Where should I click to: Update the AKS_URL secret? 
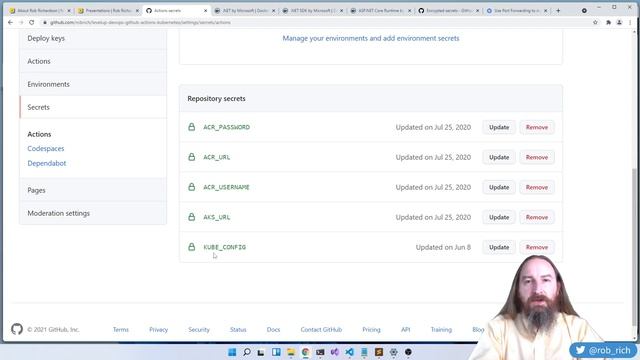click(499, 217)
